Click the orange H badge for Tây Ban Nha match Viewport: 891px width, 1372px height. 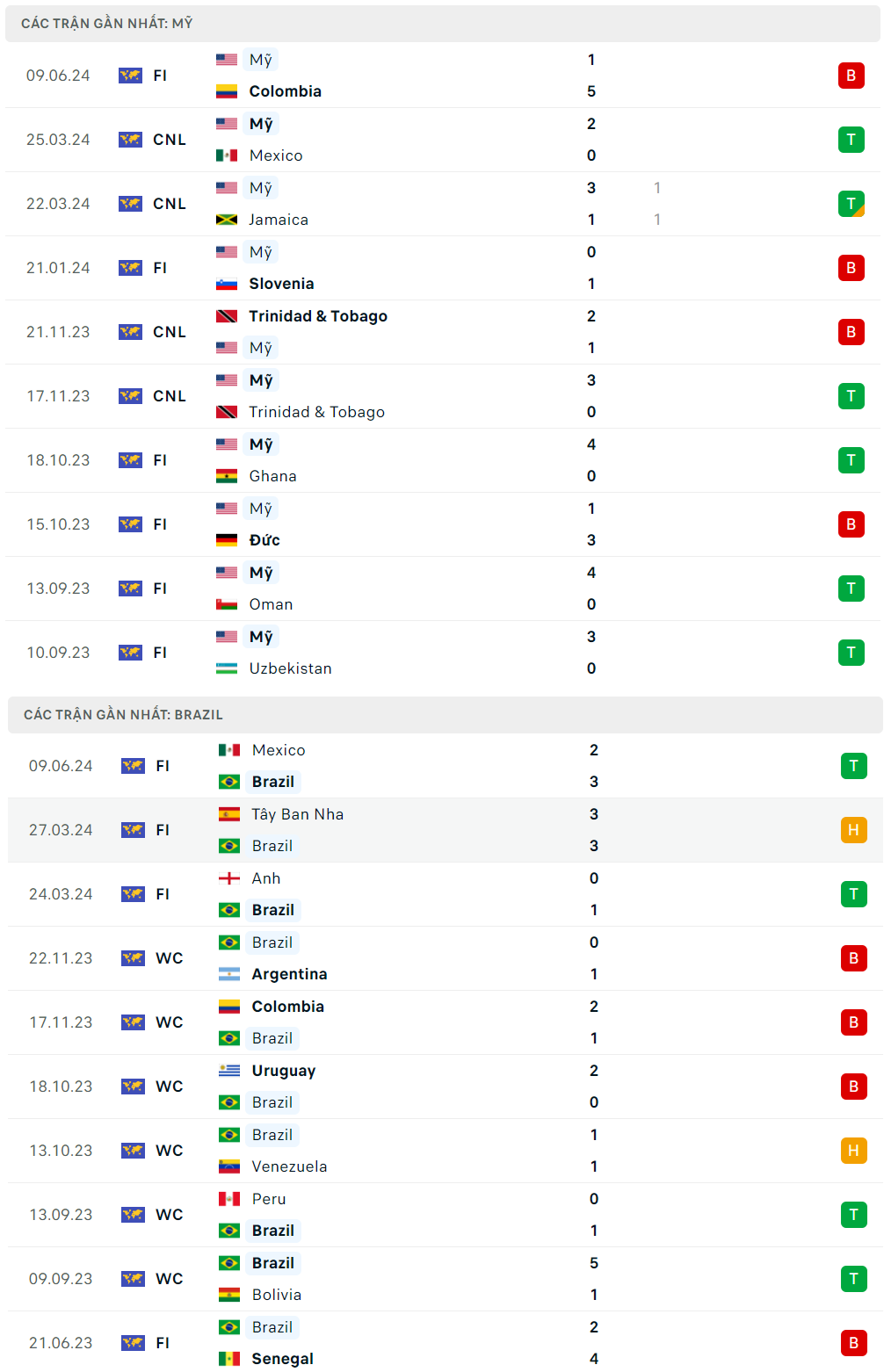point(853,830)
